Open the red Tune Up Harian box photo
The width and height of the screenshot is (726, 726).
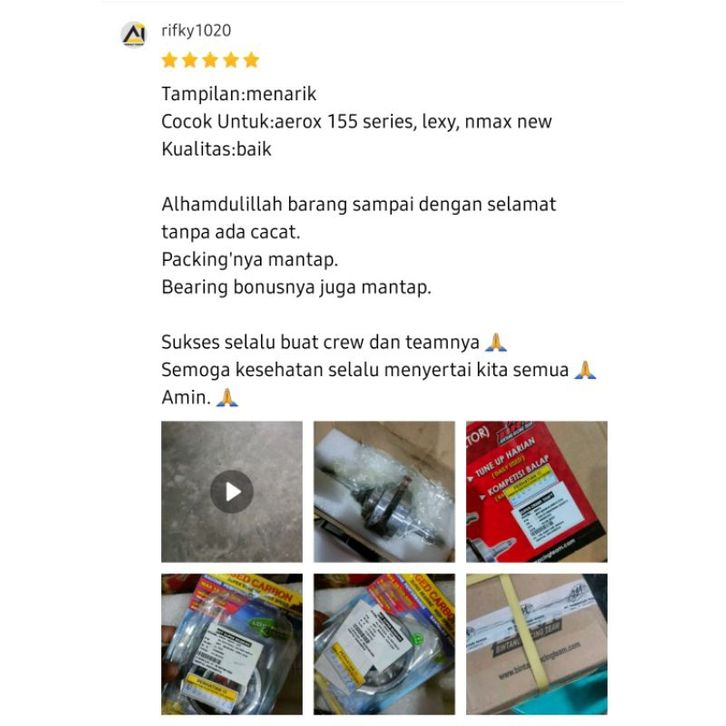(537, 491)
